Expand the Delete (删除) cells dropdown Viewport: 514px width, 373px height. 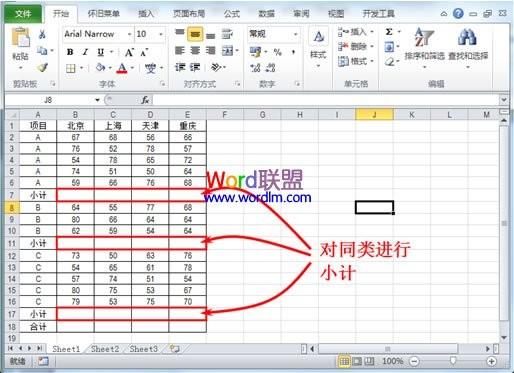(x=372, y=47)
